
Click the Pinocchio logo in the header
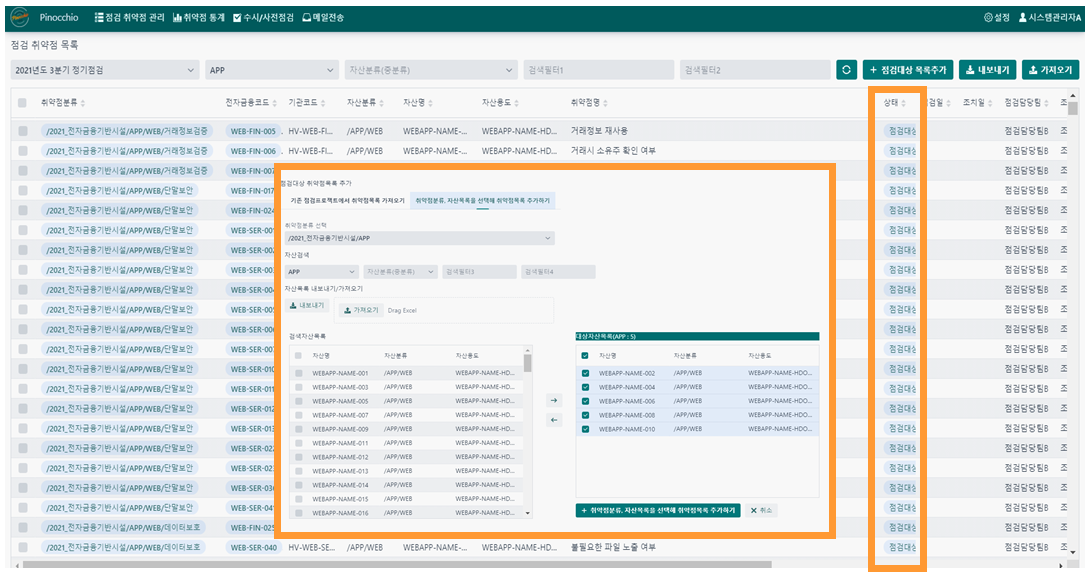click(x=19, y=18)
